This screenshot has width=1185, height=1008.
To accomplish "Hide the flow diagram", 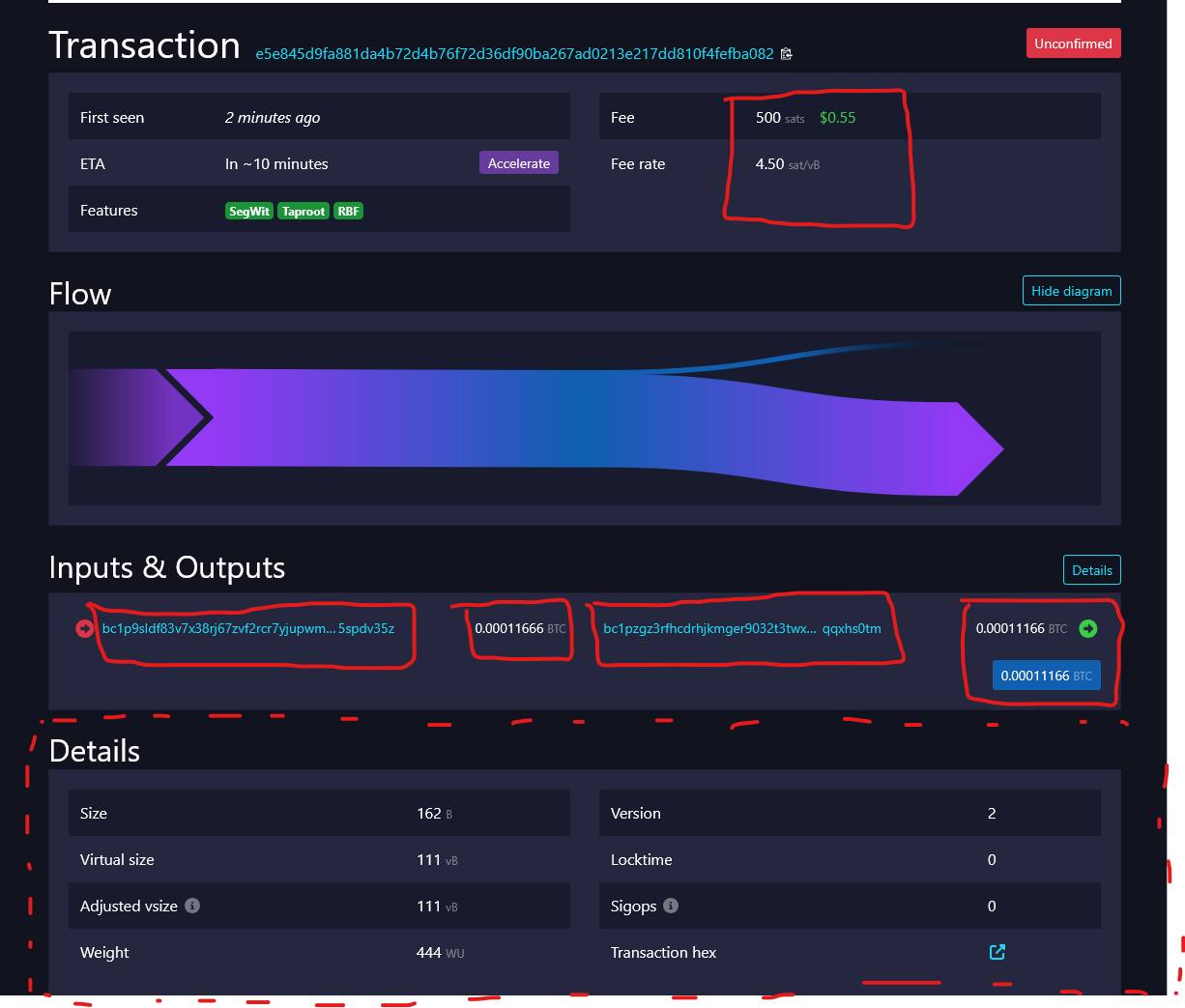I will click(1071, 291).
